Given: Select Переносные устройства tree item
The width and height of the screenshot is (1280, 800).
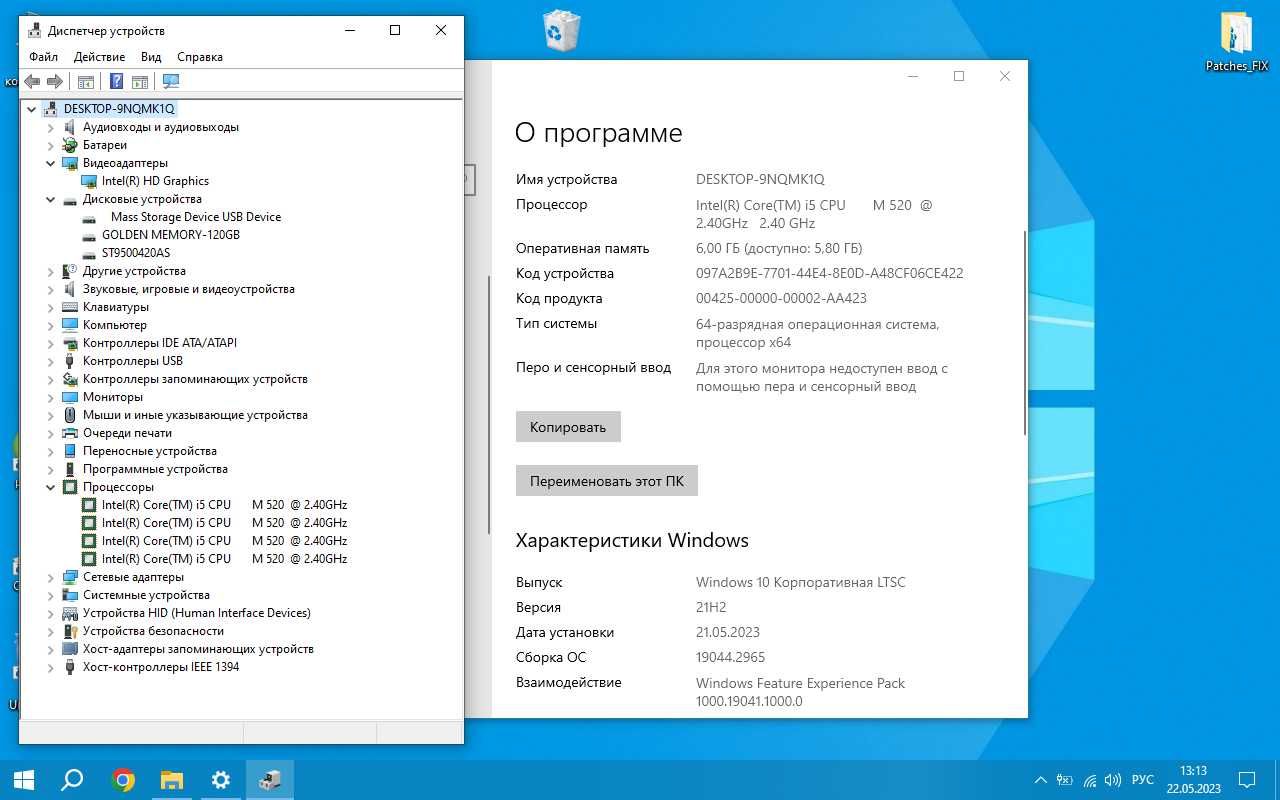Looking at the screenshot, I should 149,451.
